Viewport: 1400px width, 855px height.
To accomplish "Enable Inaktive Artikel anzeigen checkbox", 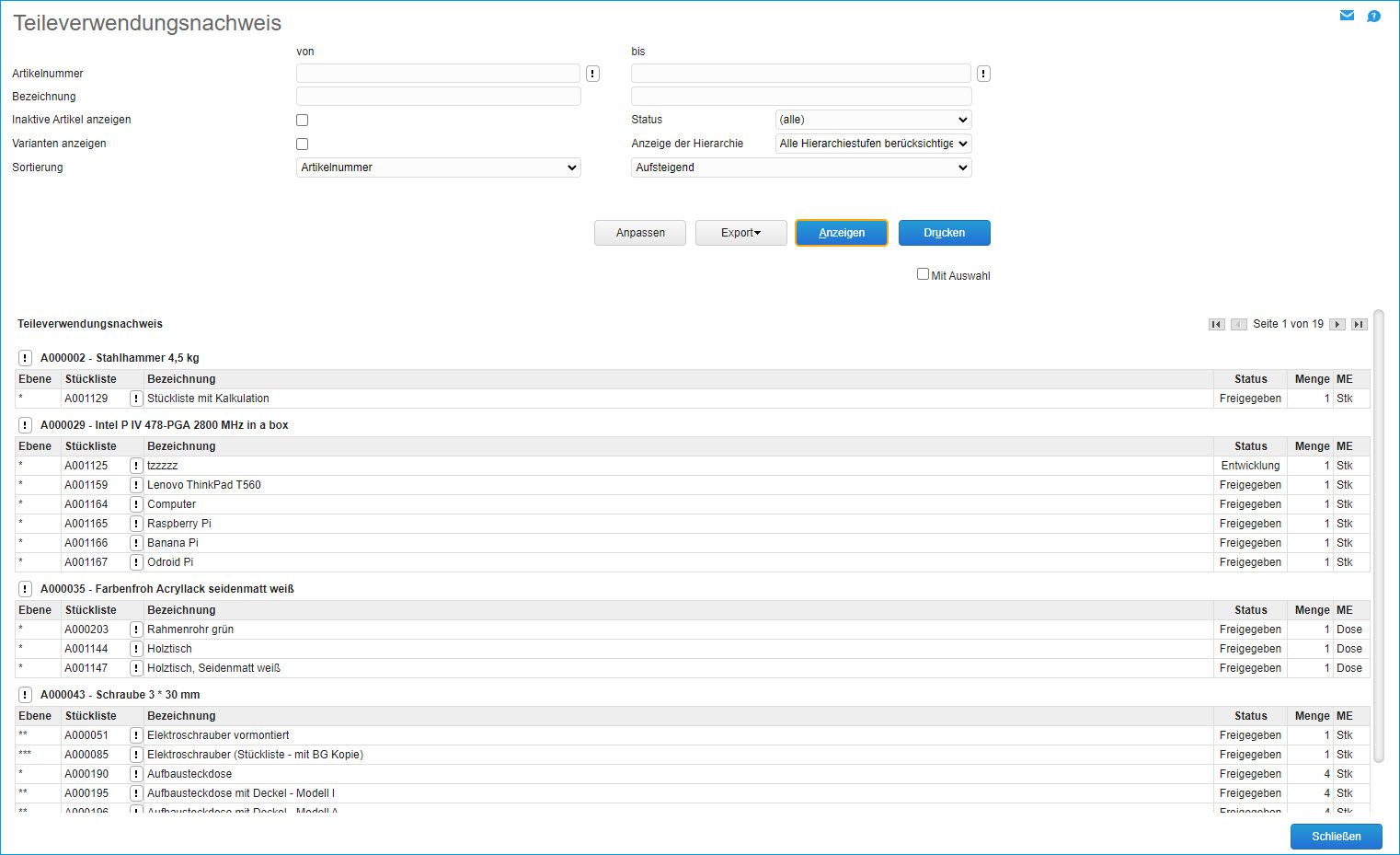I will pos(302,120).
